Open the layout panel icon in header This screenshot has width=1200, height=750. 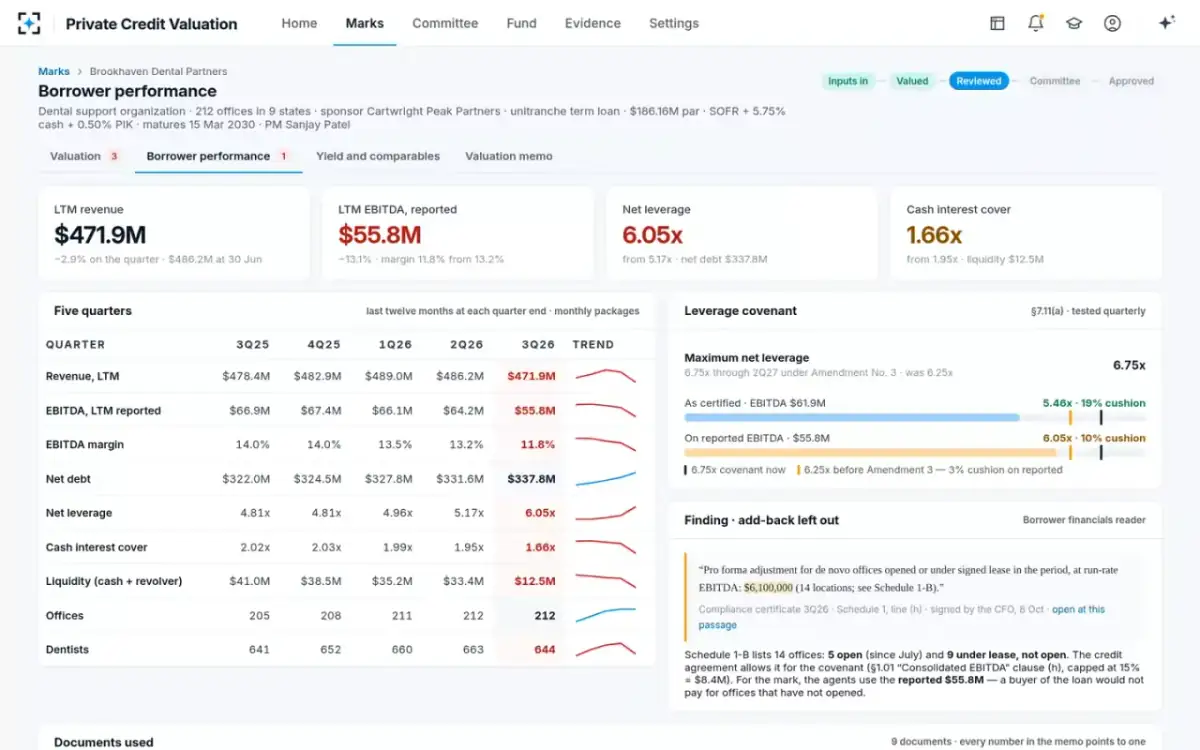[997, 23]
